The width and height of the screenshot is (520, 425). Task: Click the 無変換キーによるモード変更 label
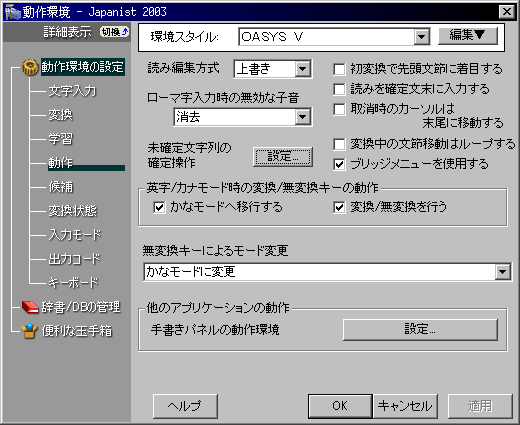tap(215, 250)
